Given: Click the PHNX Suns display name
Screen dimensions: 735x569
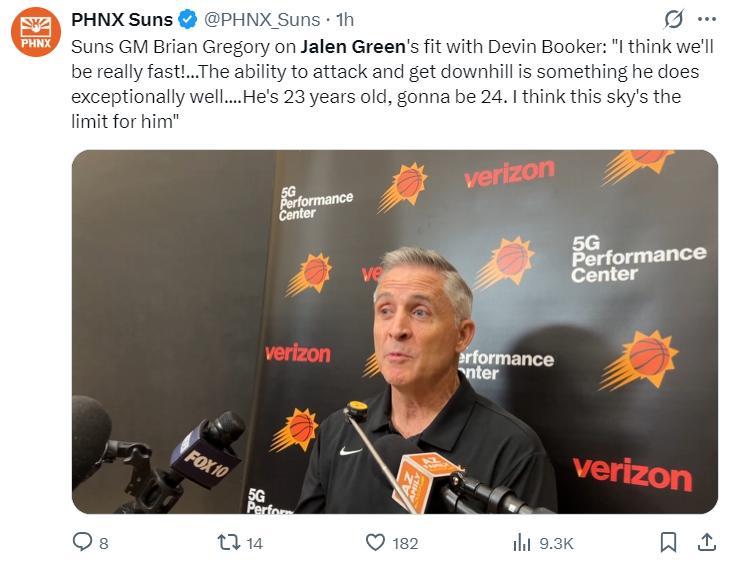Looking at the screenshot, I should pyautogui.click(x=122, y=19).
